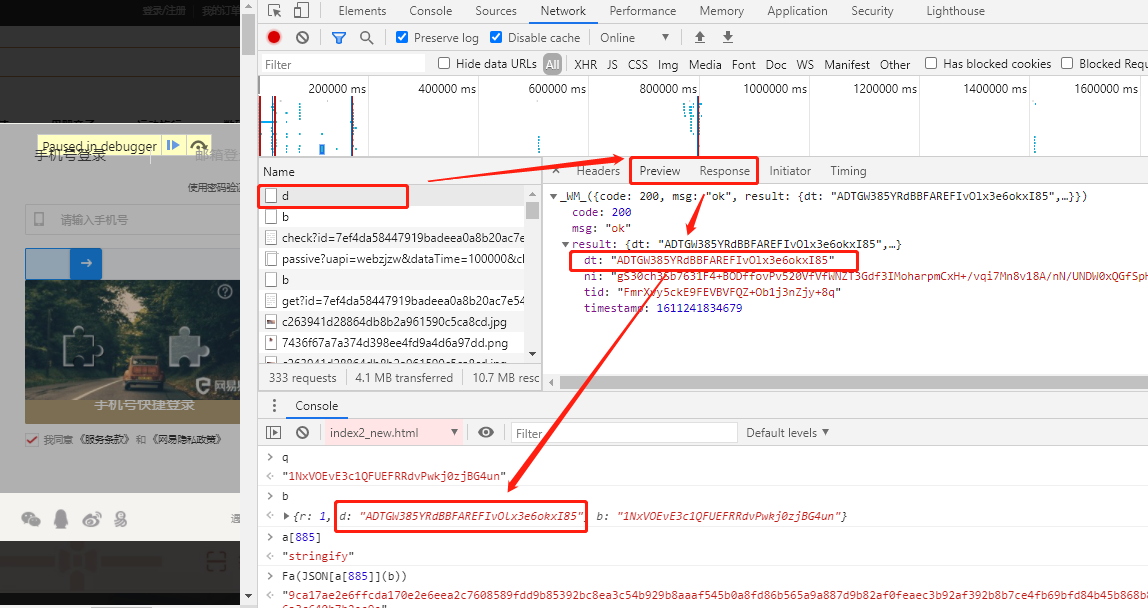Open the Online throttling dropdown
The width and height of the screenshot is (1148, 608).
point(634,37)
